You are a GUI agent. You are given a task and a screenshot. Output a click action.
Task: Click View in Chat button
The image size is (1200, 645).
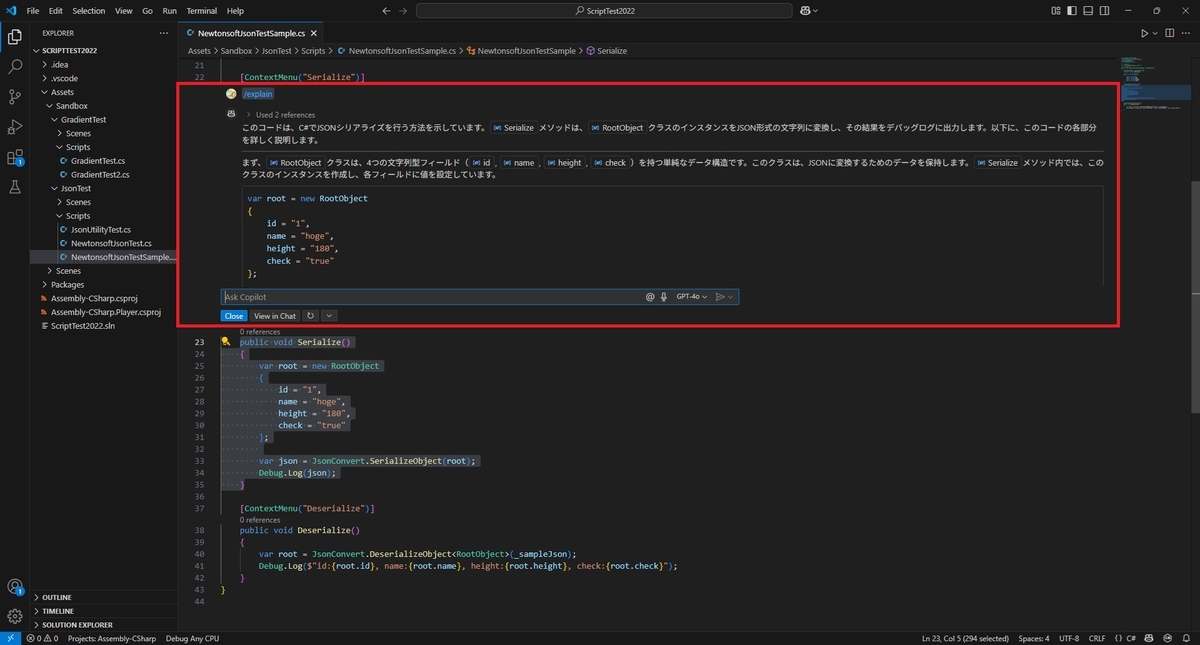point(275,316)
